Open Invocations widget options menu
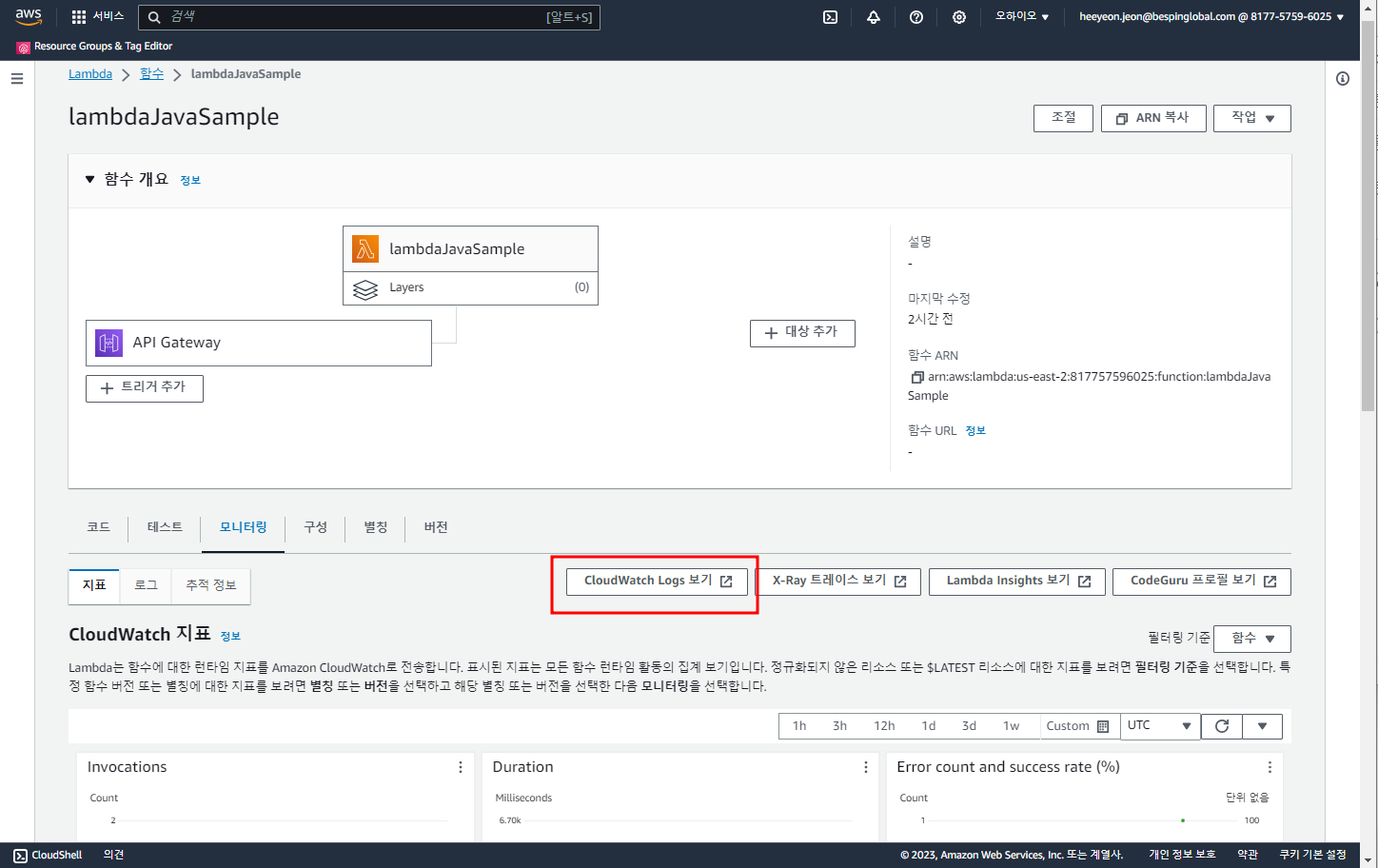The width and height of the screenshot is (1378, 868). [461, 767]
